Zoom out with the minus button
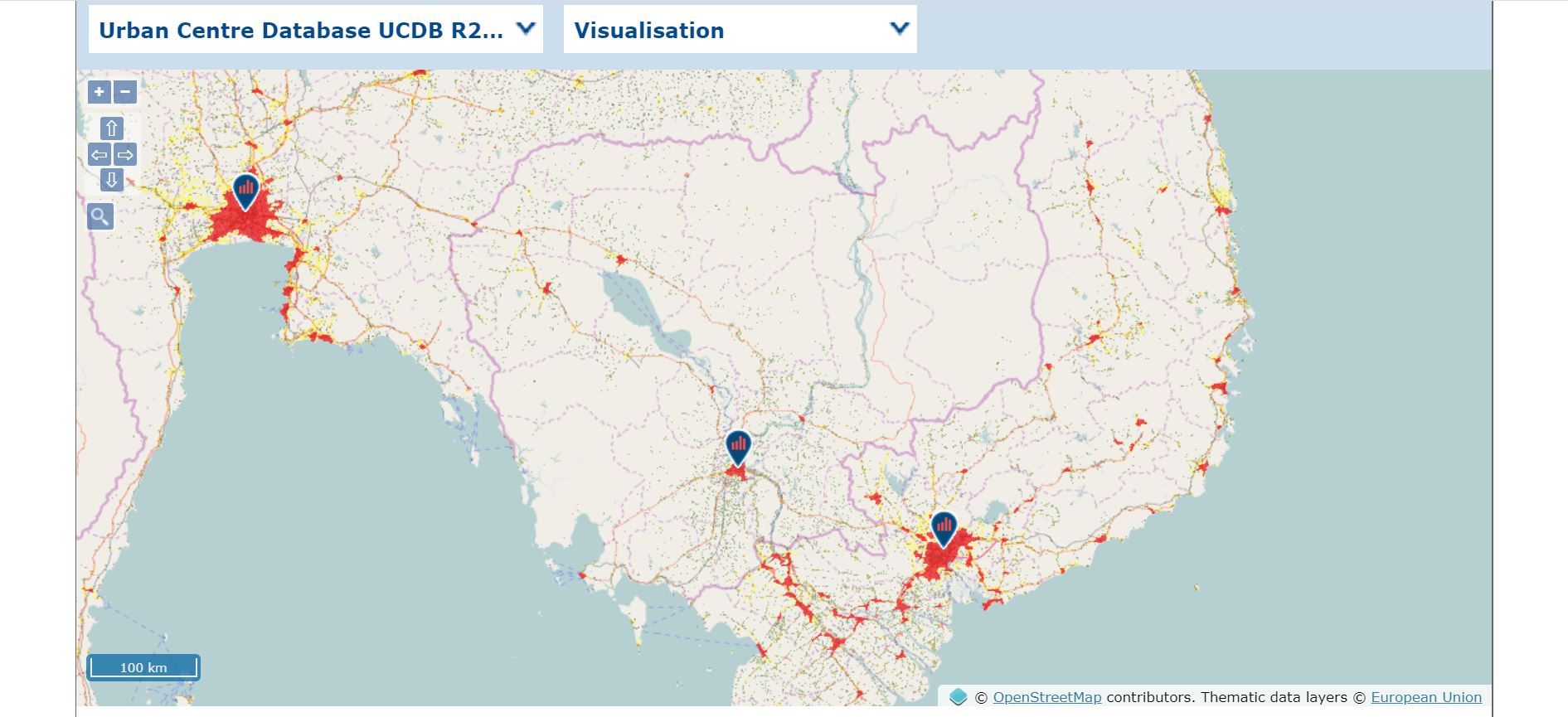The width and height of the screenshot is (1568, 717). [125, 91]
